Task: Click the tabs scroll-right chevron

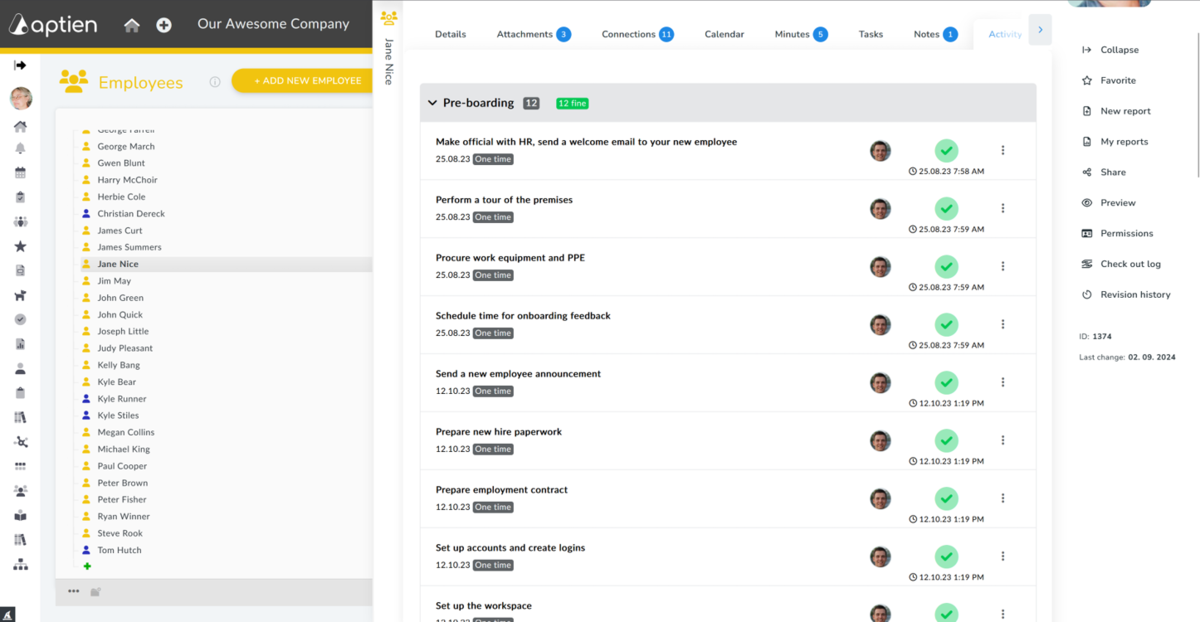Action: [1040, 30]
